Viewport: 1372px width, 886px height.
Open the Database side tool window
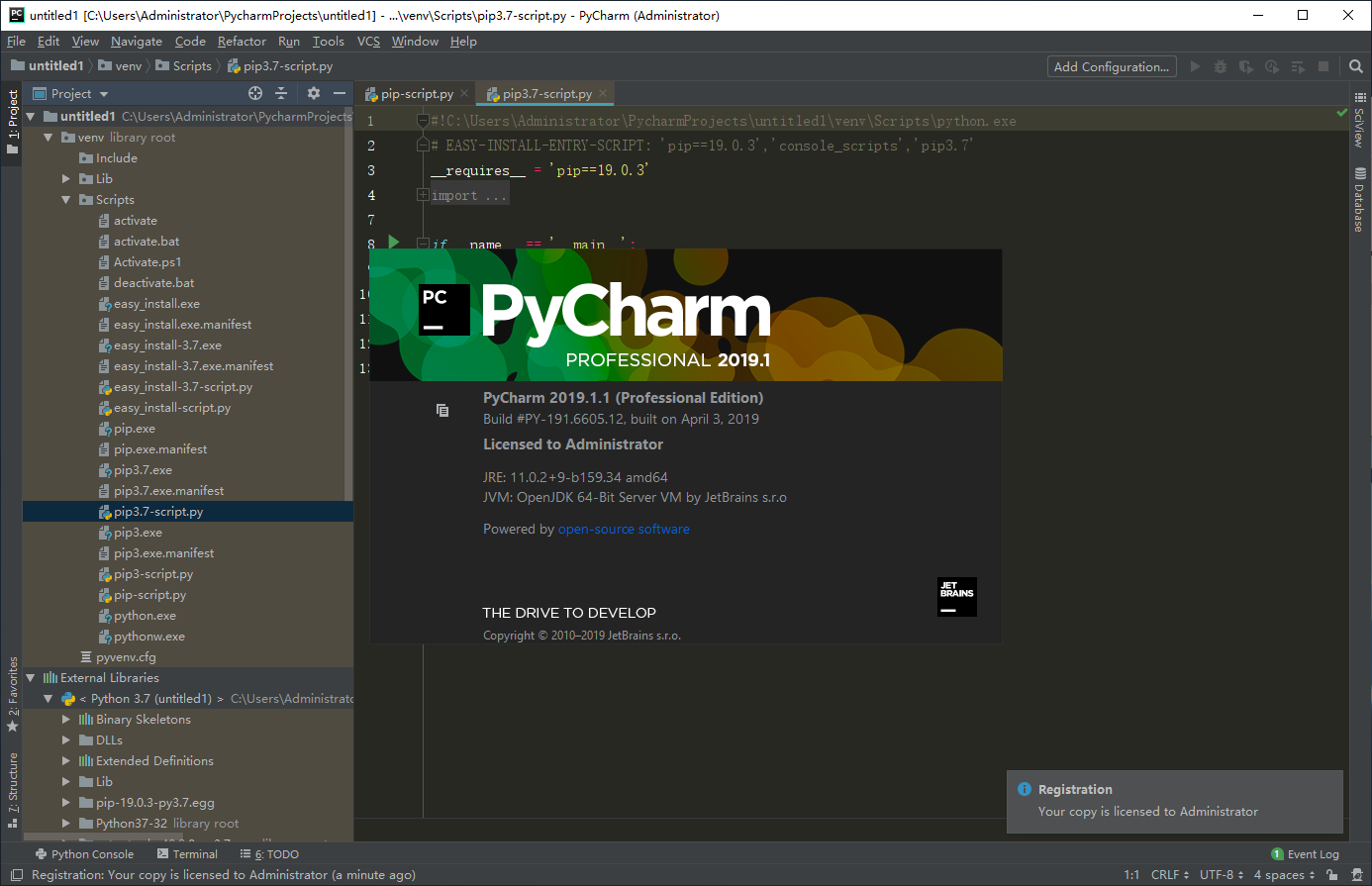coord(1360,199)
